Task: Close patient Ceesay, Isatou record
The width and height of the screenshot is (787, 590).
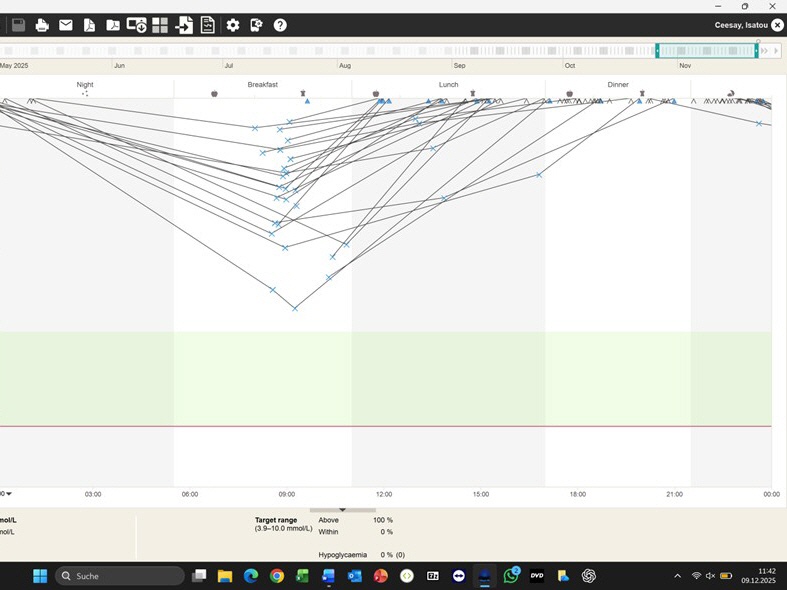Action: pyautogui.click(x=777, y=25)
